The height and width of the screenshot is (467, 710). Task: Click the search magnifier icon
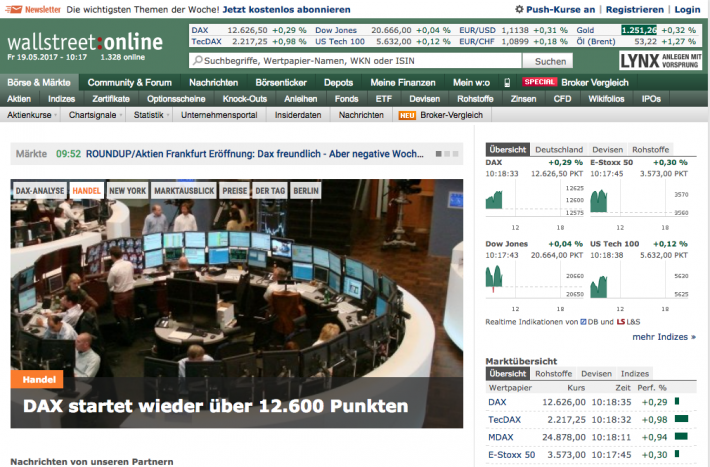[197, 60]
